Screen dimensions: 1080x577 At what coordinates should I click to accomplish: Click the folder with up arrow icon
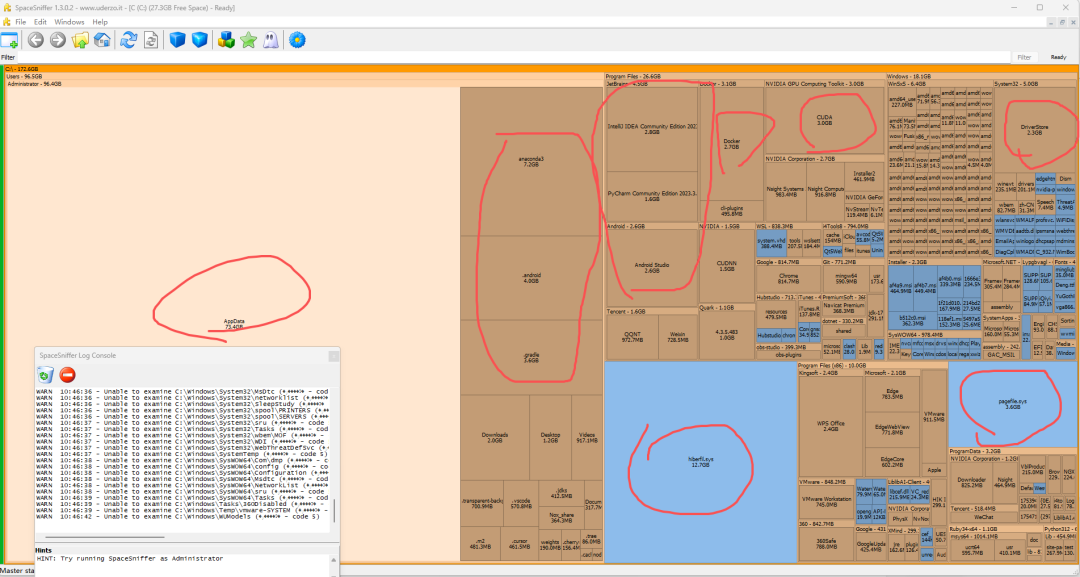[x=80, y=40]
